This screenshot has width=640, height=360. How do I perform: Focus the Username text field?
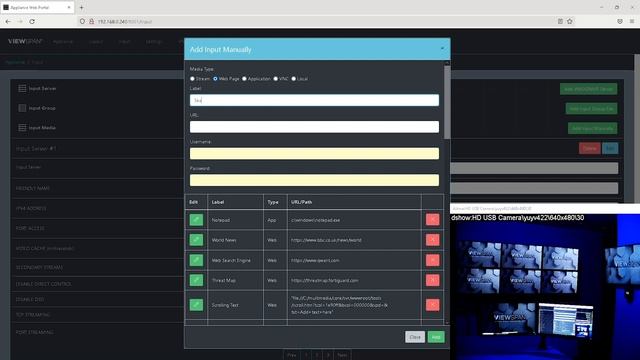314,153
